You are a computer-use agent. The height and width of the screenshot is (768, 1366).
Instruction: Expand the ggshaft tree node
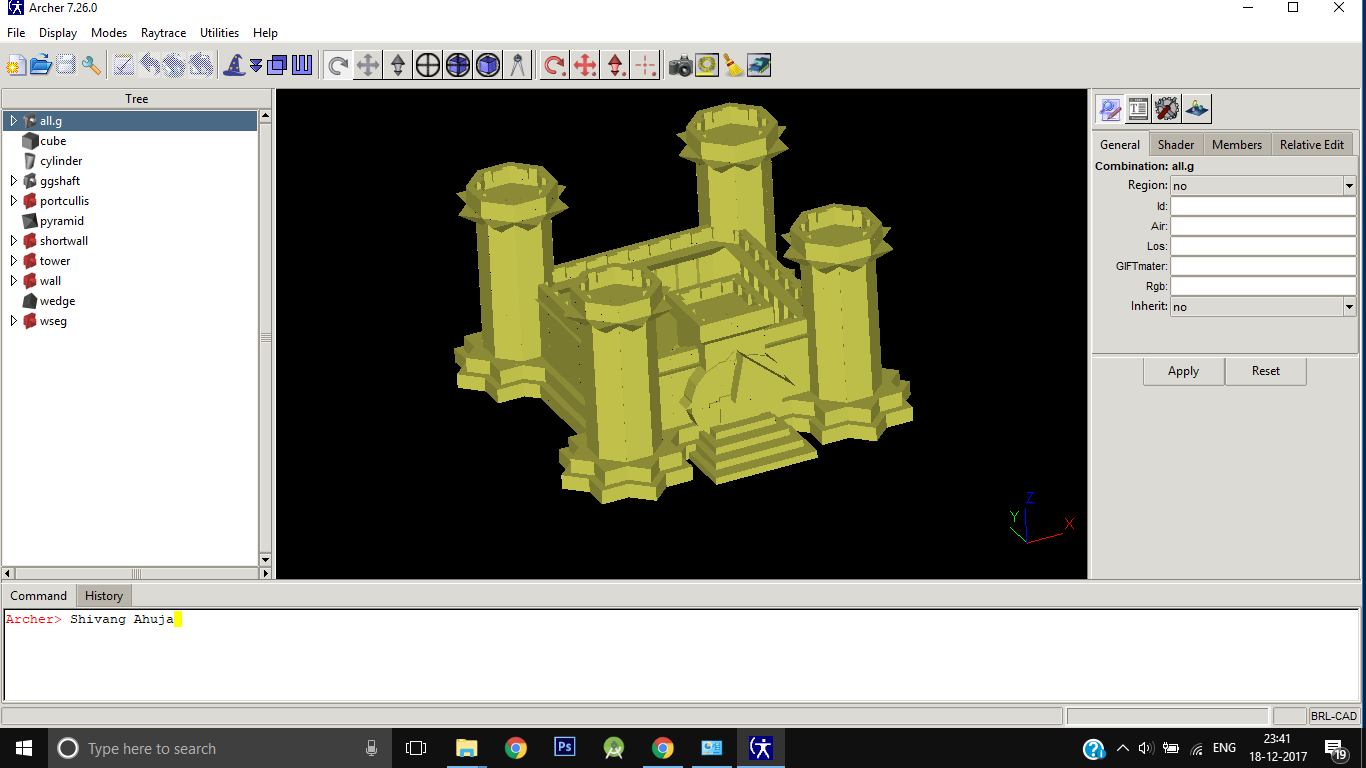pos(14,181)
